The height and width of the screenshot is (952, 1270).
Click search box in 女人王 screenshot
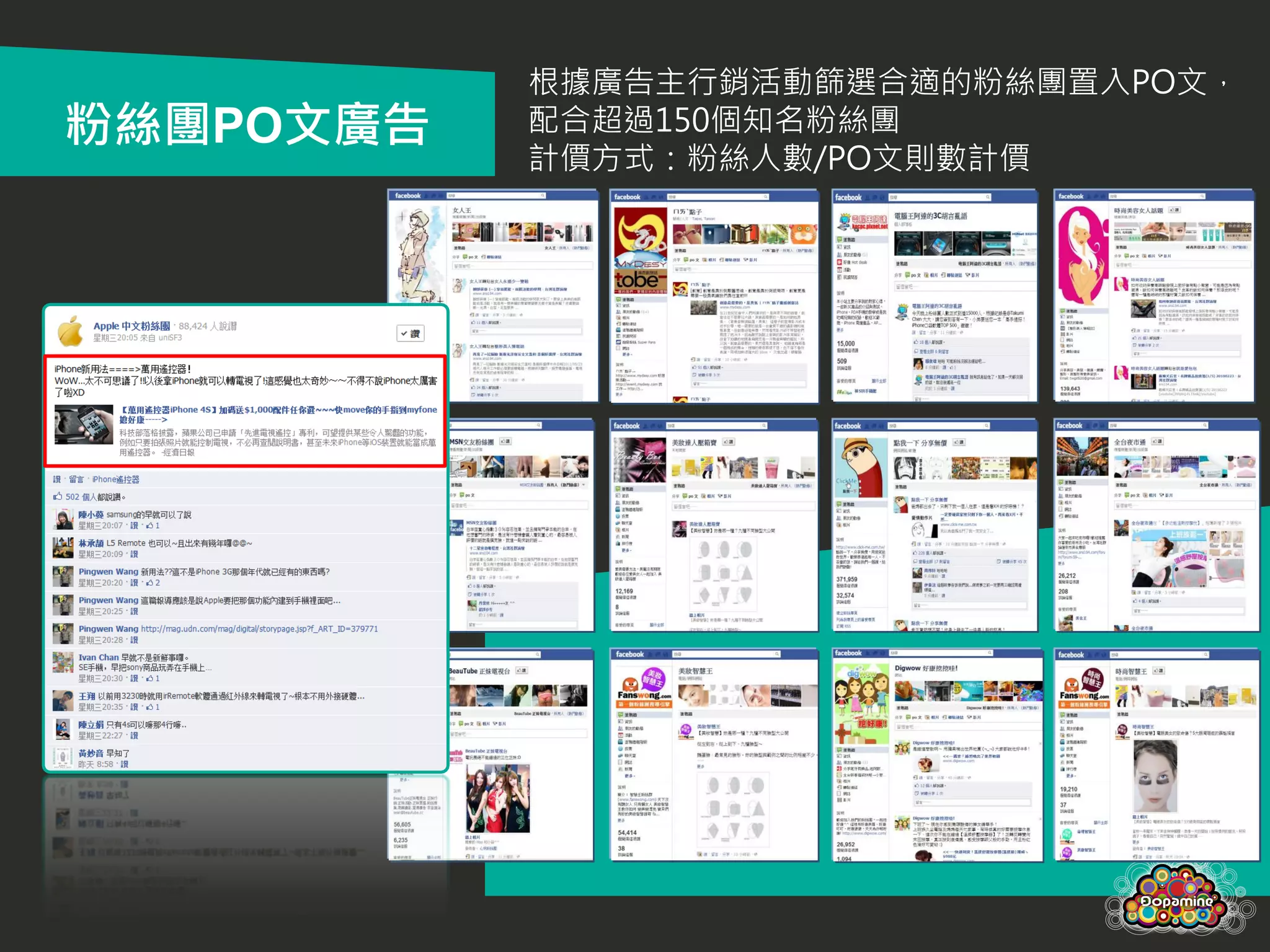pyautogui.click(x=496, y=196)
